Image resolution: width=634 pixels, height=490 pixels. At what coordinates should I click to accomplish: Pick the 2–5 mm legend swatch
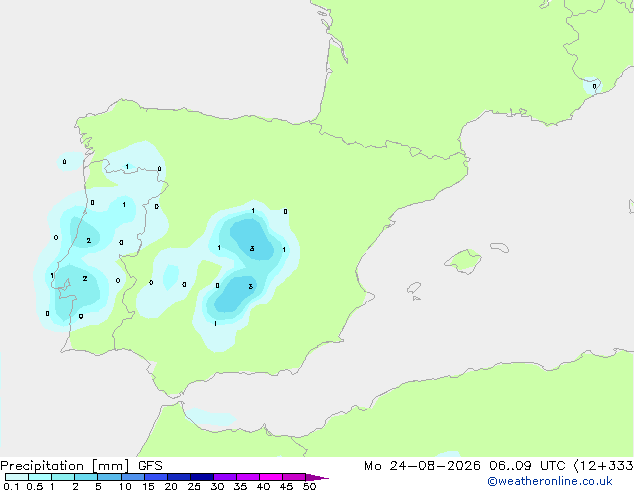click(86, 477)
